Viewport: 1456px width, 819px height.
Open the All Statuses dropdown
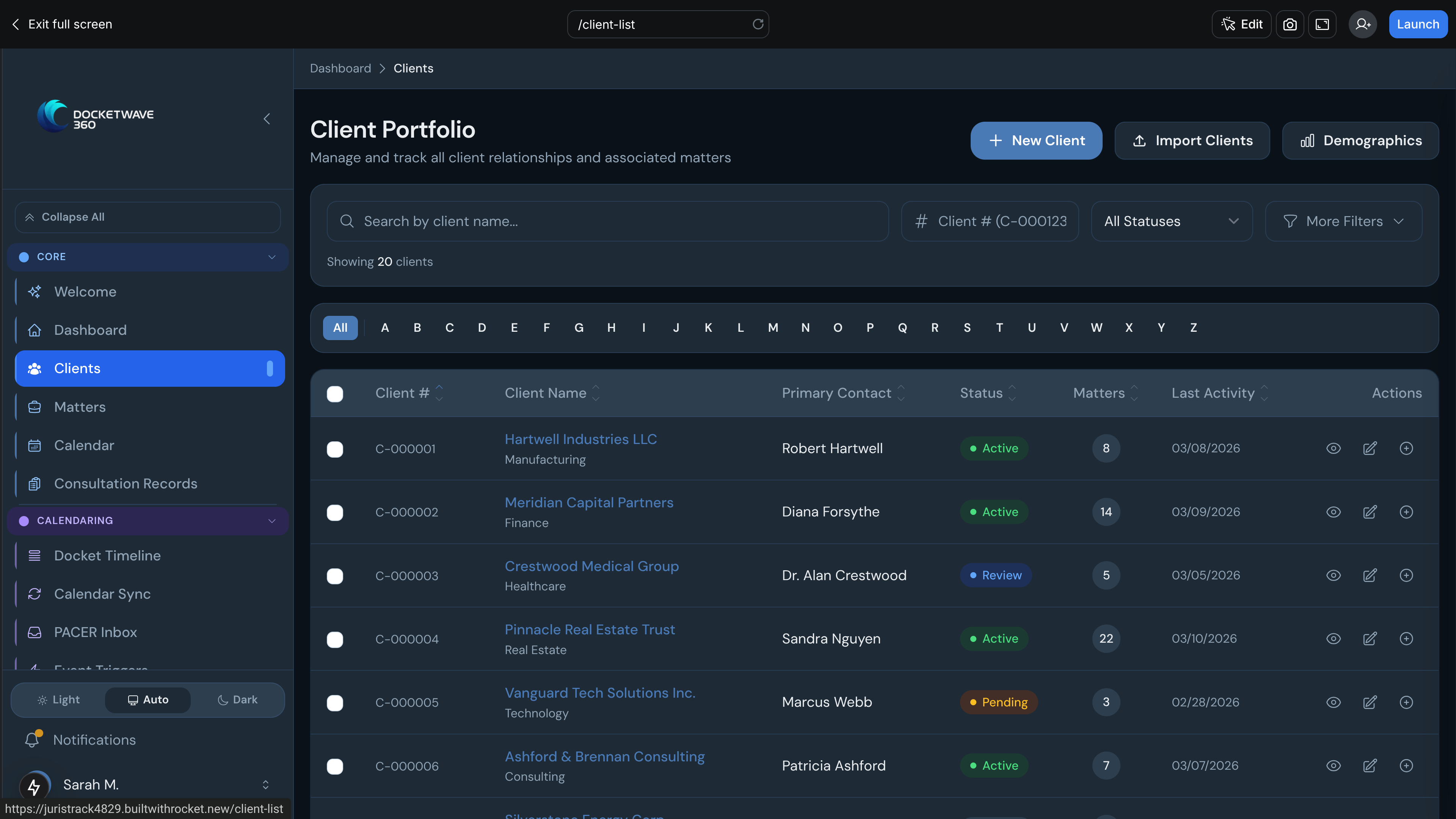(x=1171, y=221)
